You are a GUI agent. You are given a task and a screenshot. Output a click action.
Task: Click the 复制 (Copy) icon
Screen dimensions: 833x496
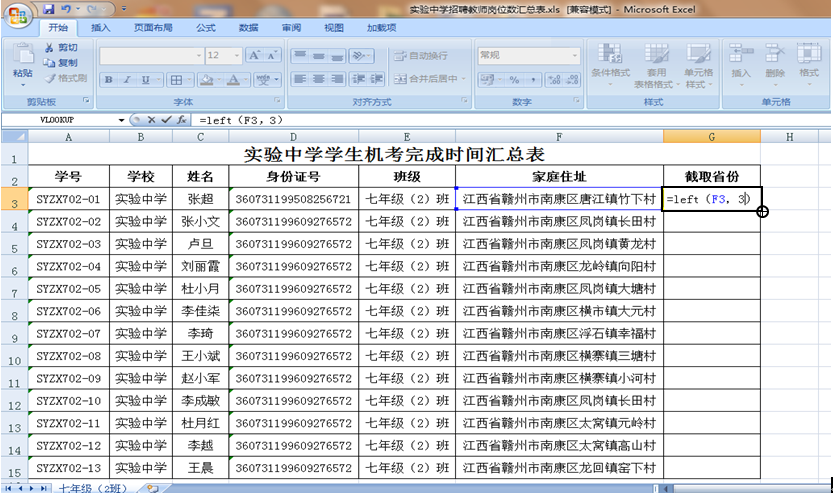click(49, 63)
